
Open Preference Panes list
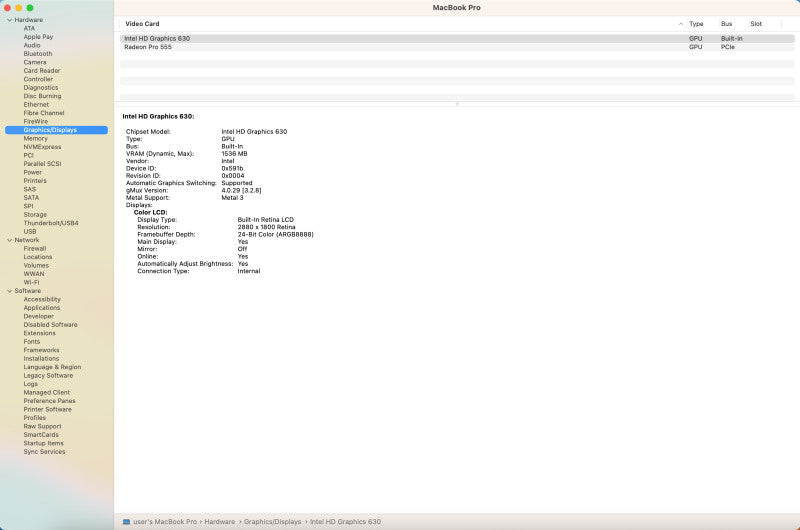tap(49, 401)
